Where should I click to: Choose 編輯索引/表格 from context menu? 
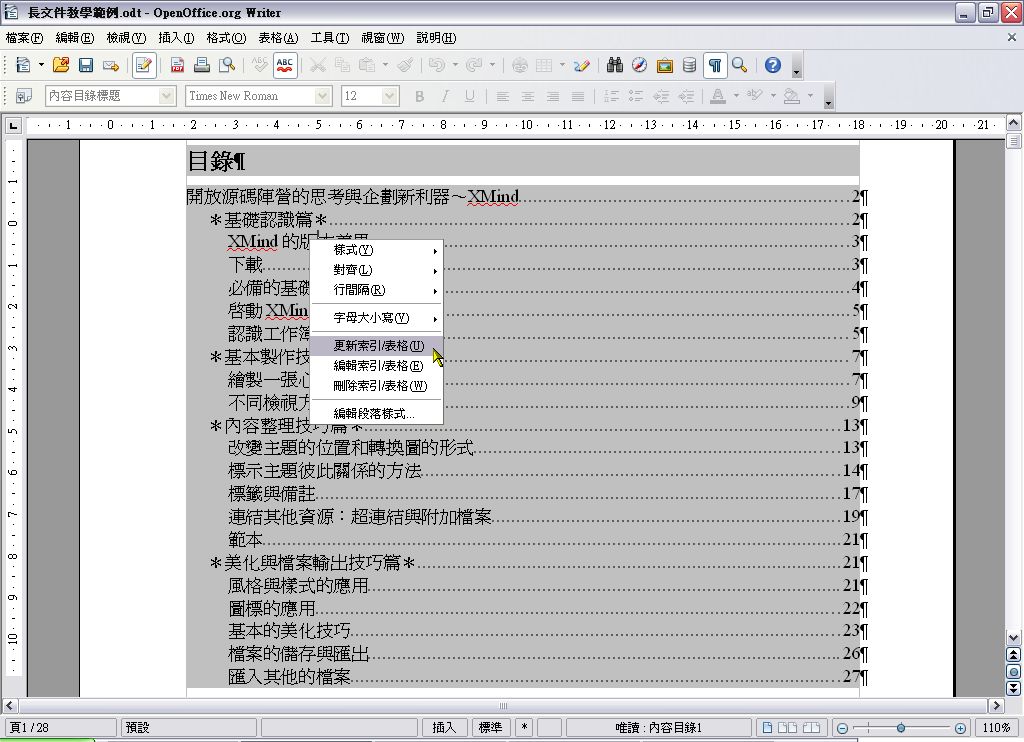tap(377, 366)
